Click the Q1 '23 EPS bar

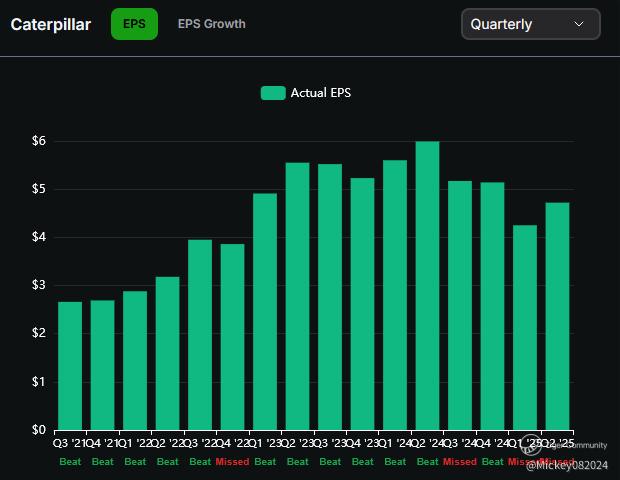tap(265, 311)
